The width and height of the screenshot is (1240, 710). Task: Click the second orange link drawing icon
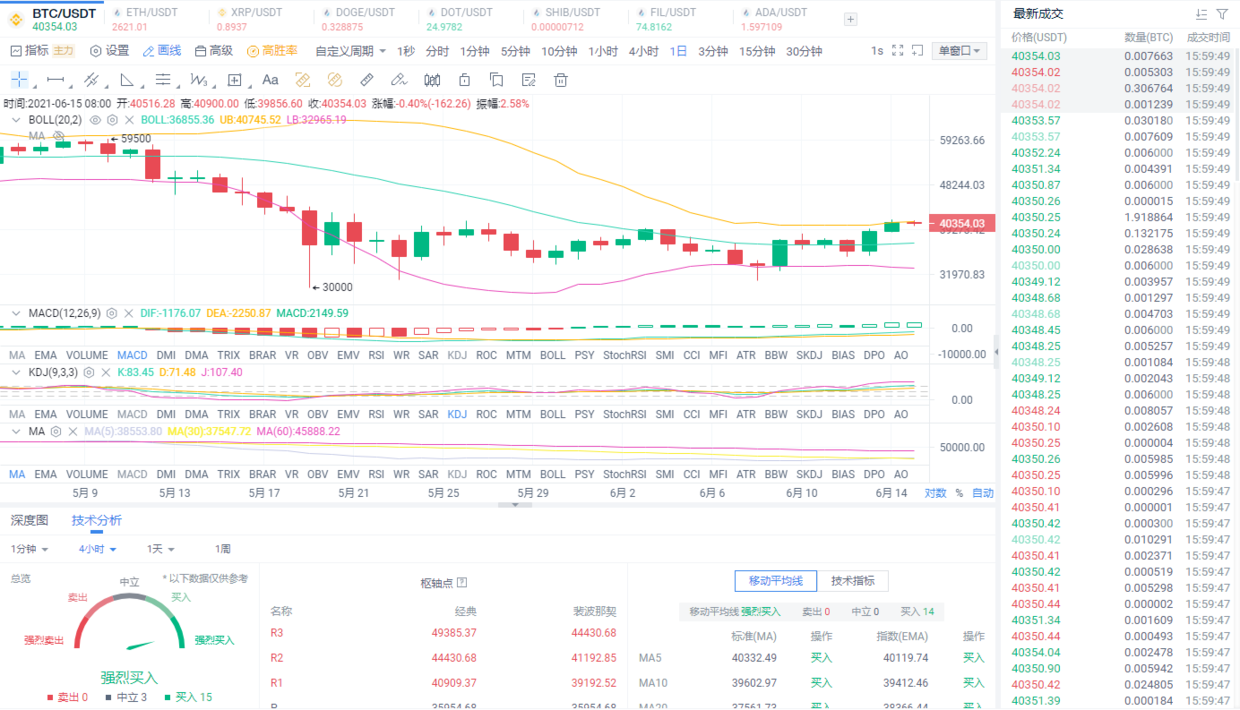(x=335, y=80)
